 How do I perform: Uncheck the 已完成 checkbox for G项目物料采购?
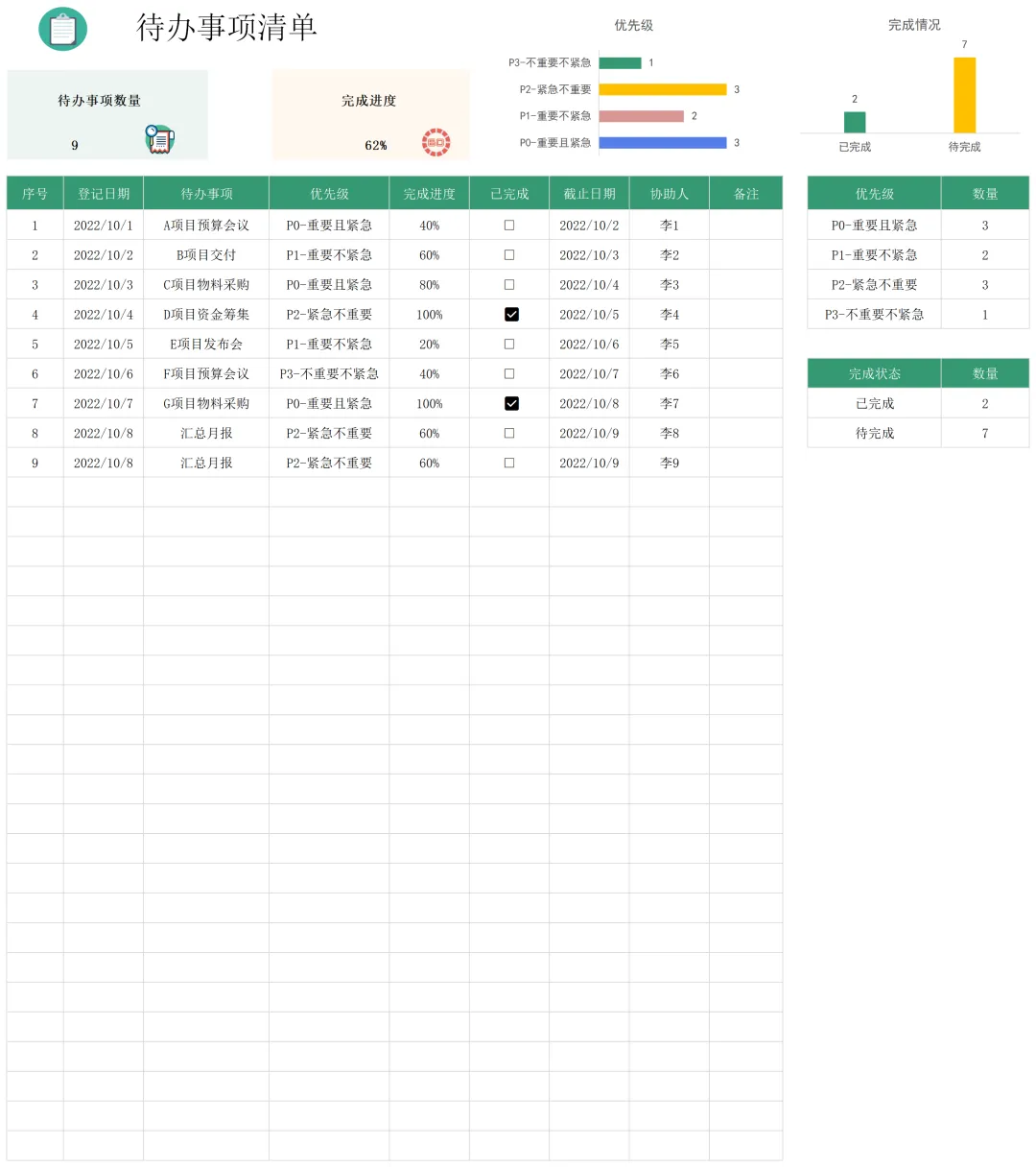(511, 404)
